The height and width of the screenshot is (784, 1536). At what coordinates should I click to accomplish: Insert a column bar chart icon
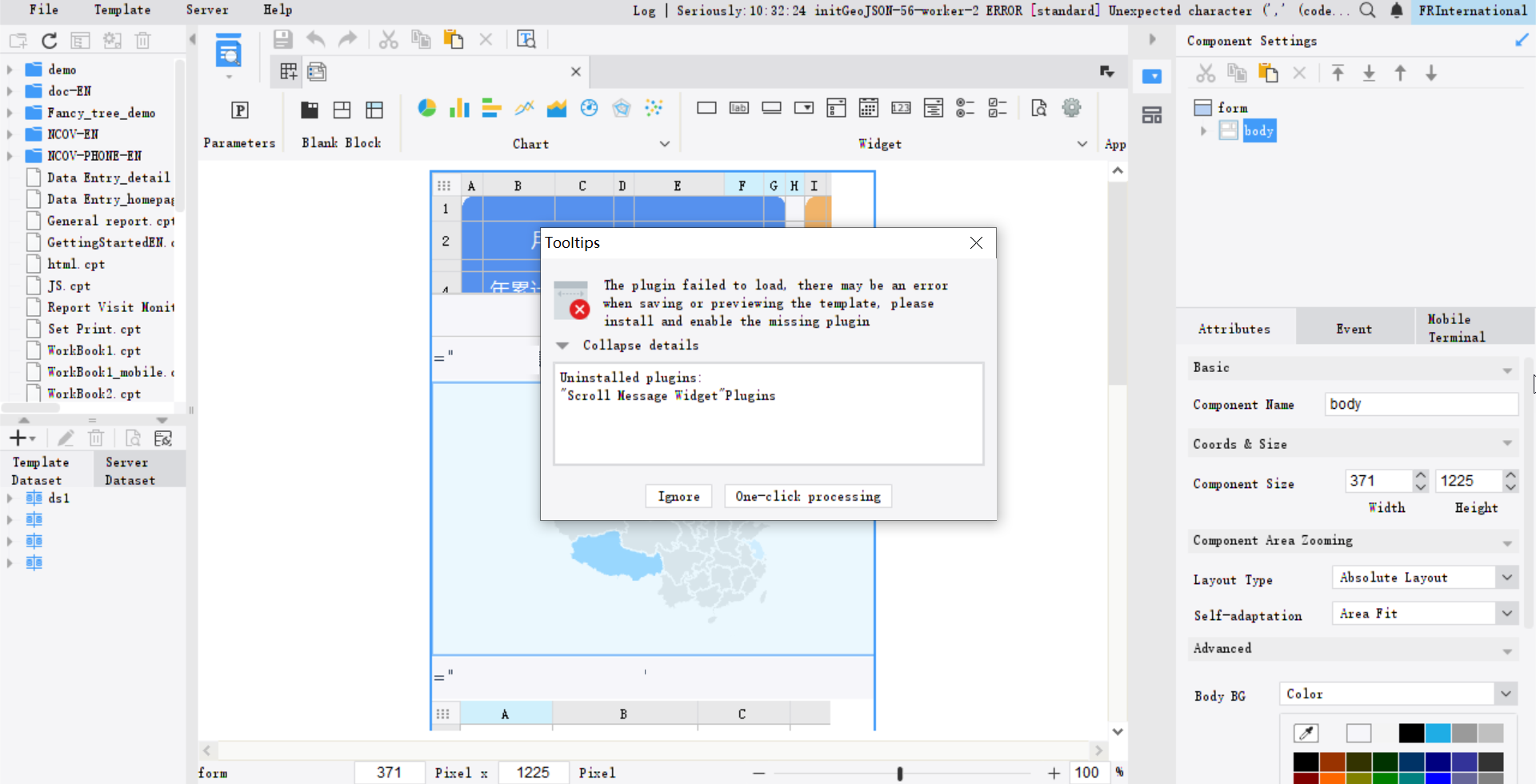click(459, 108)
